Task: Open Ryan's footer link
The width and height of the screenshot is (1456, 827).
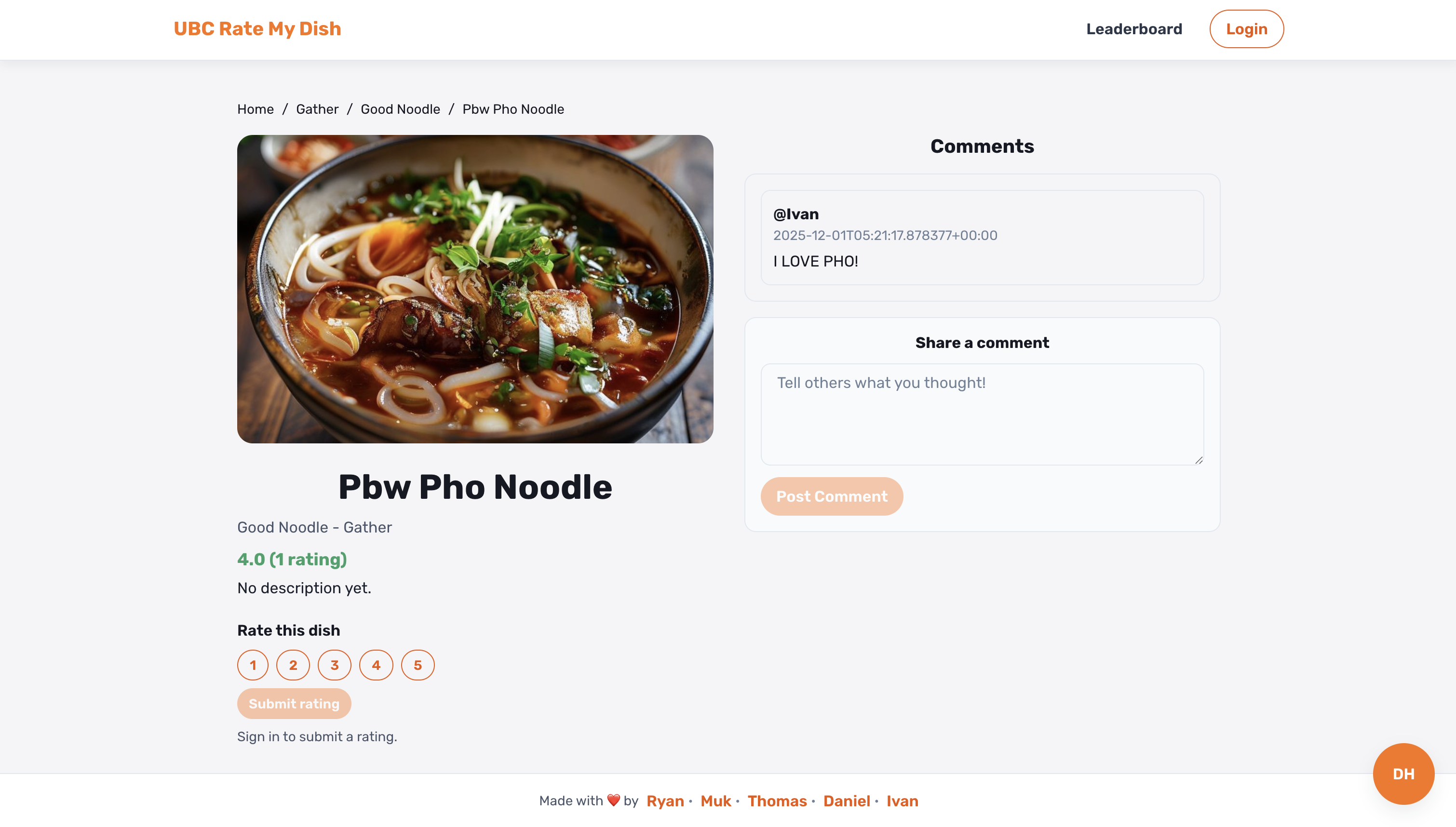Action: (x=665, y=801)
